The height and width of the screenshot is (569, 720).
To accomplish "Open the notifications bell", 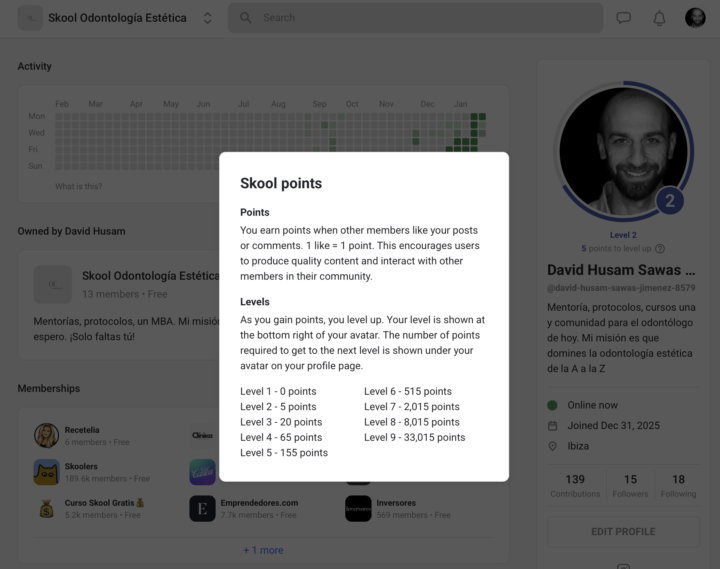I will click(x=659, y=18).
